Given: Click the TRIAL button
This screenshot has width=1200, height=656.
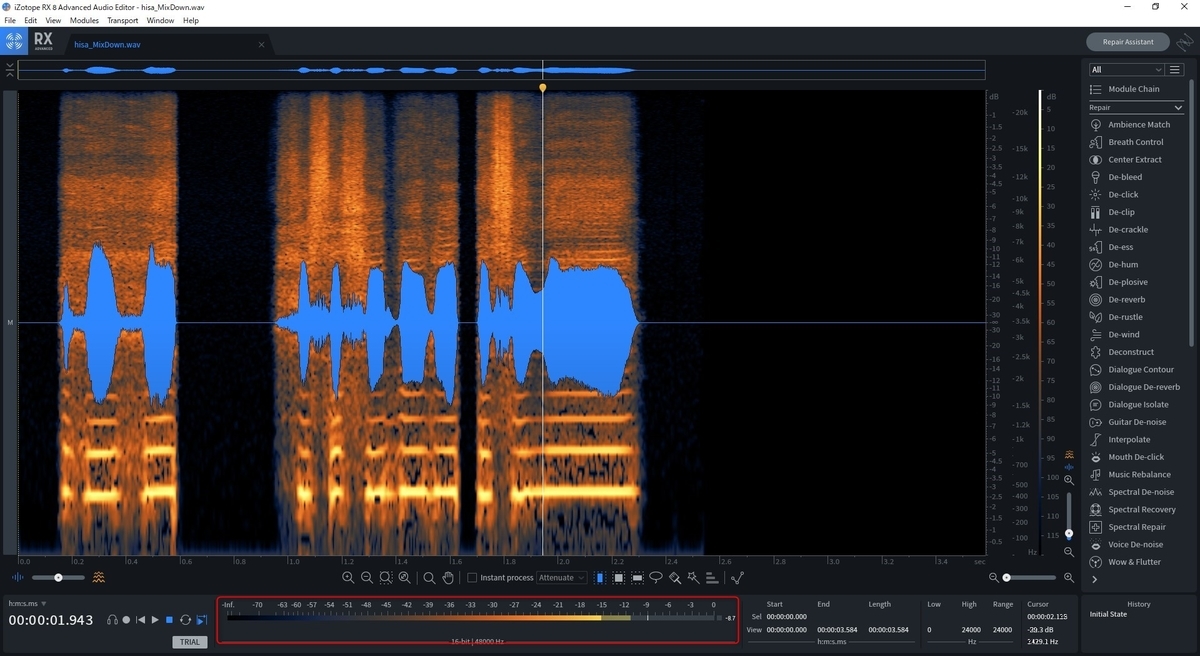Looking at the screenshot, I should pos(190,642).
